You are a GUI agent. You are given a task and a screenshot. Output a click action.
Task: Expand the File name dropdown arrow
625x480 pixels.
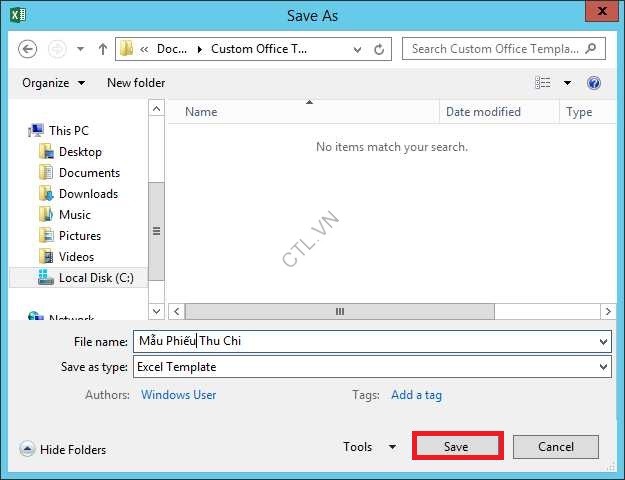point(603,342)
